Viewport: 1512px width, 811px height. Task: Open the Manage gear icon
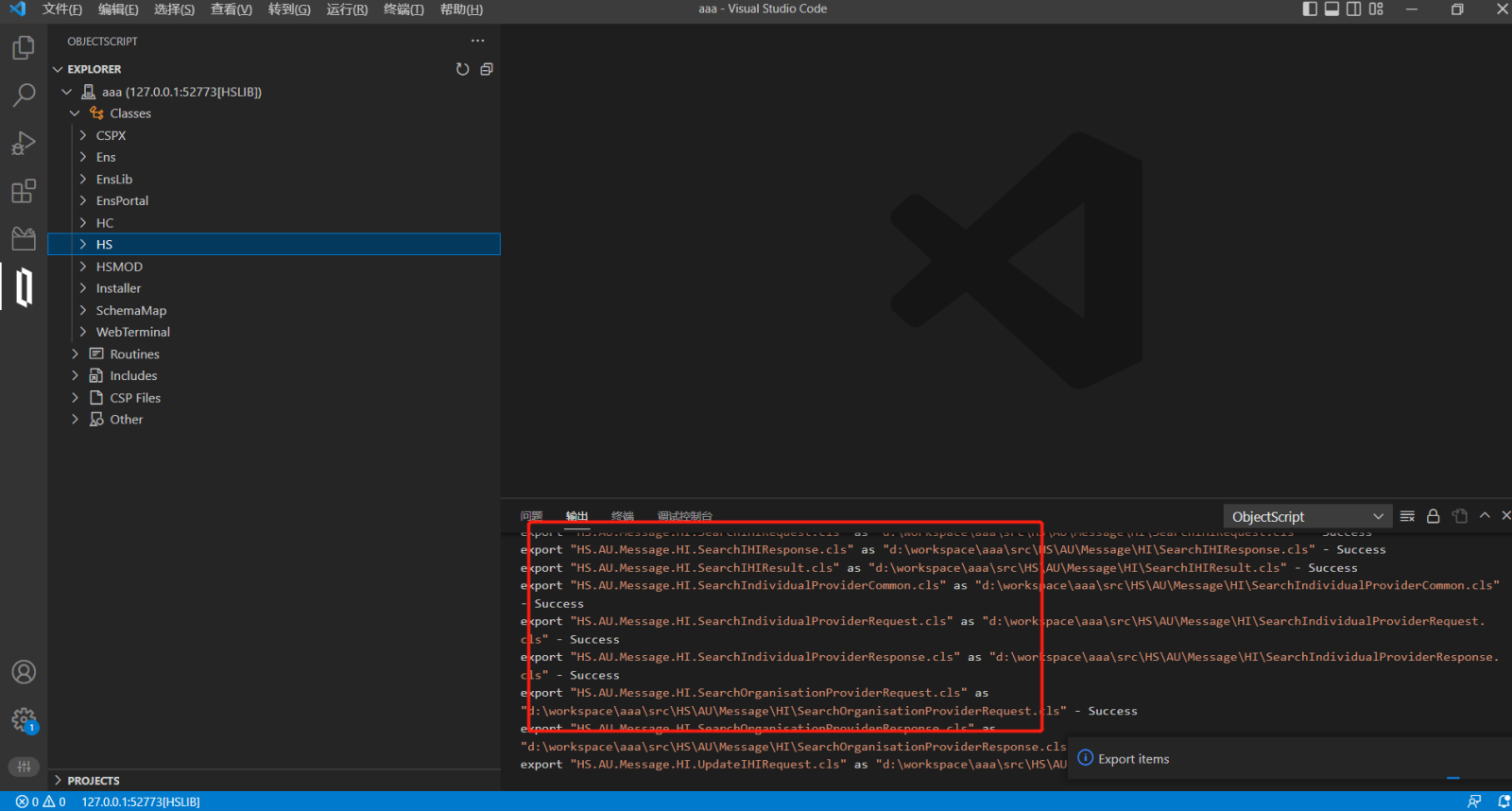click(24, 720)
